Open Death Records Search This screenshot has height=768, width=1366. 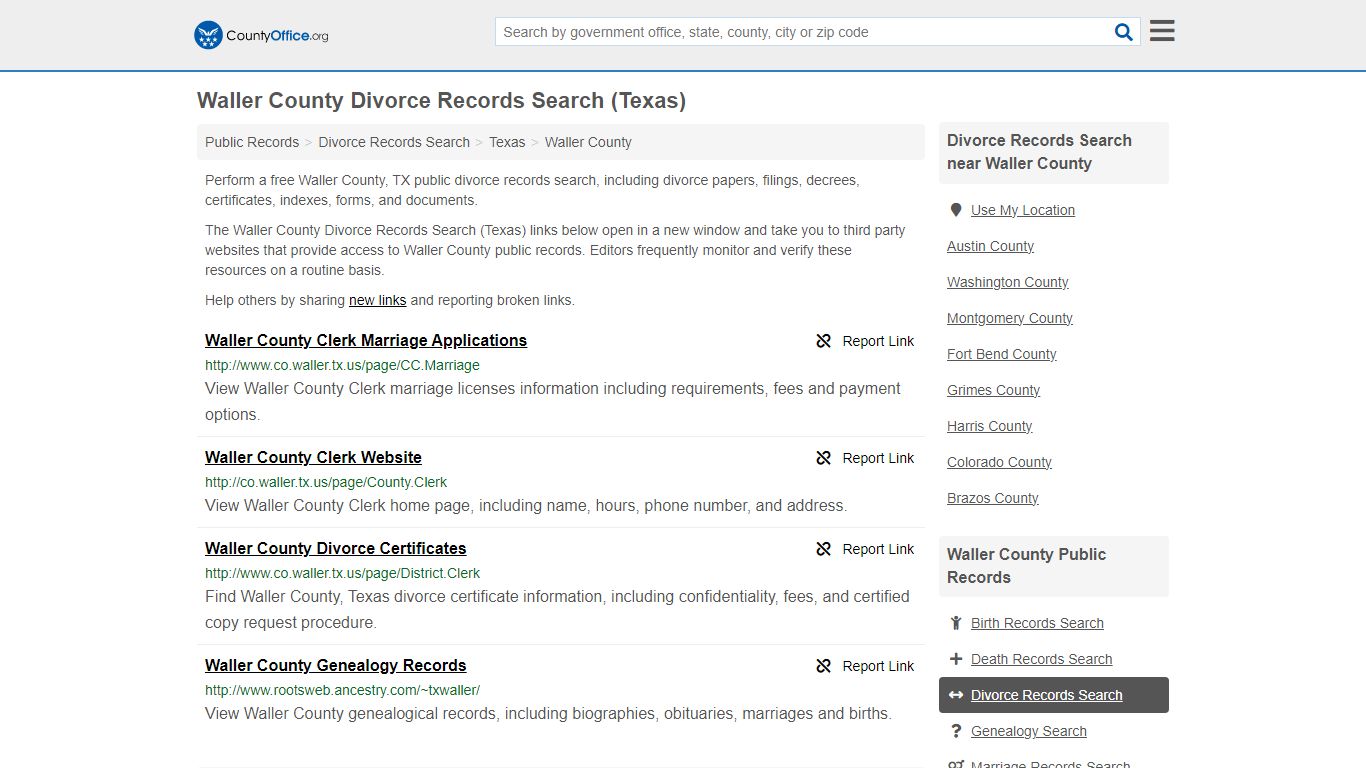[x=1041, y=659]
